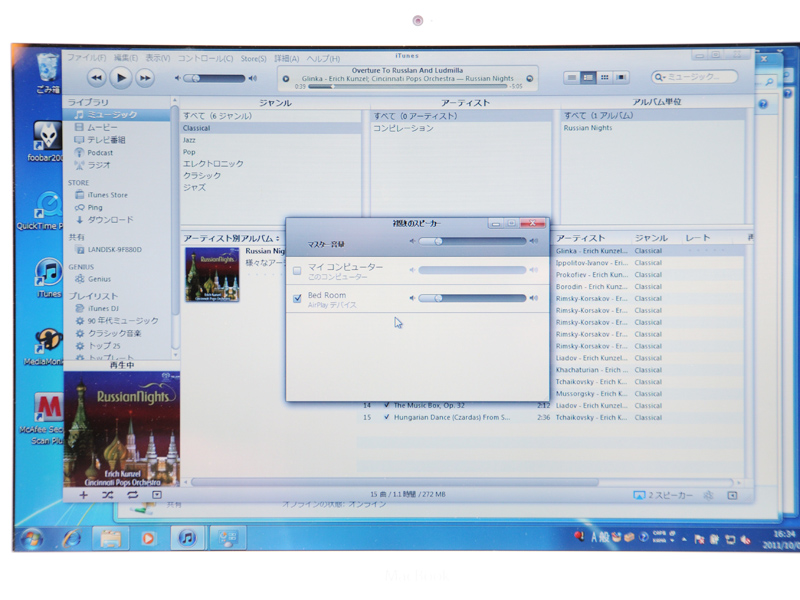This screenshot has height=600, width=800.
Task: Uncheck the Bed Room AirPlay speaker
Action: 297,298
